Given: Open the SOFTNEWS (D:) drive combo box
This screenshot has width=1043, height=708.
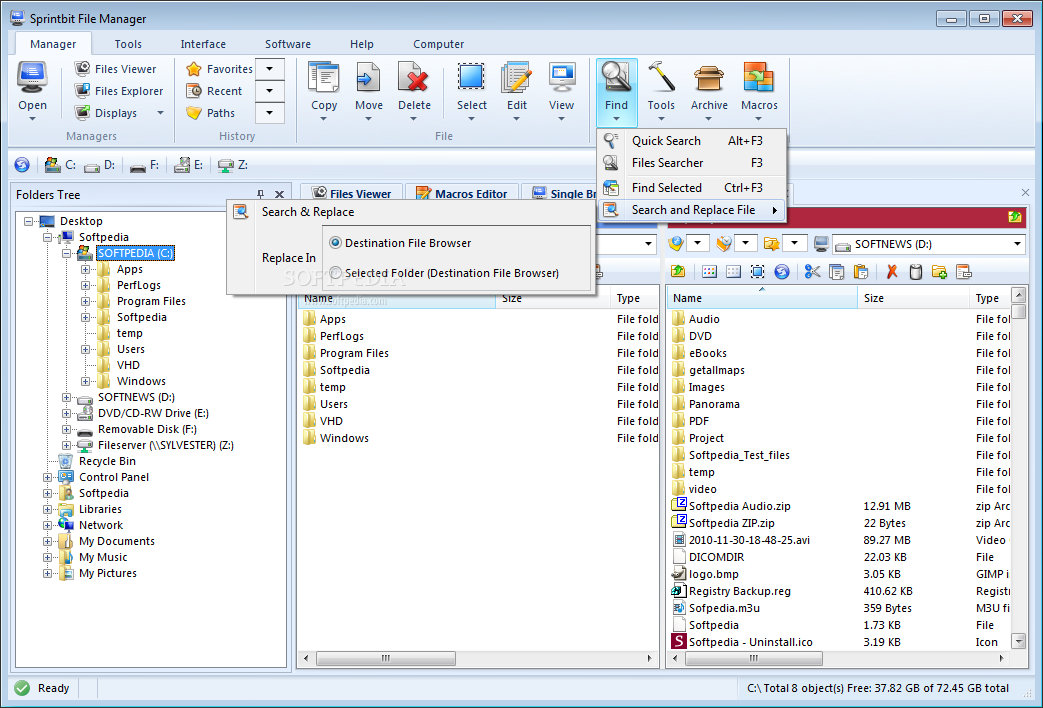Looking at the screenshot, I should tap(929, 244).
